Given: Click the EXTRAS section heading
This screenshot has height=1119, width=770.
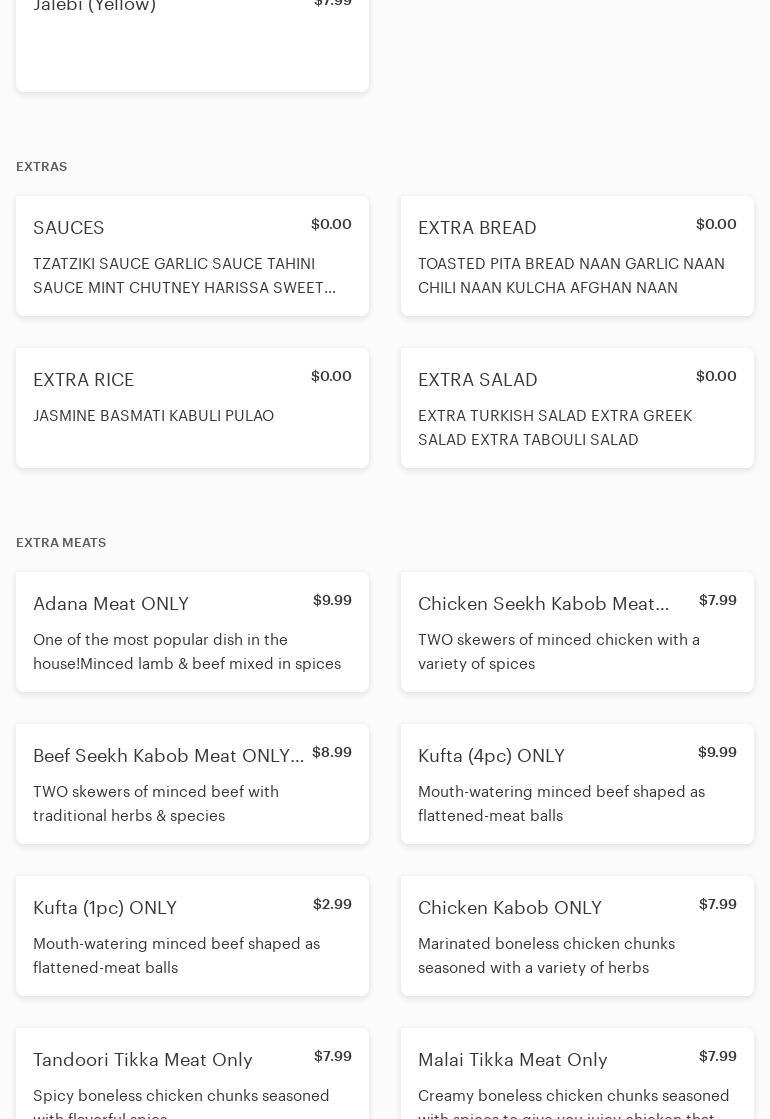Looking at the screenshot, I should [42, 167].
